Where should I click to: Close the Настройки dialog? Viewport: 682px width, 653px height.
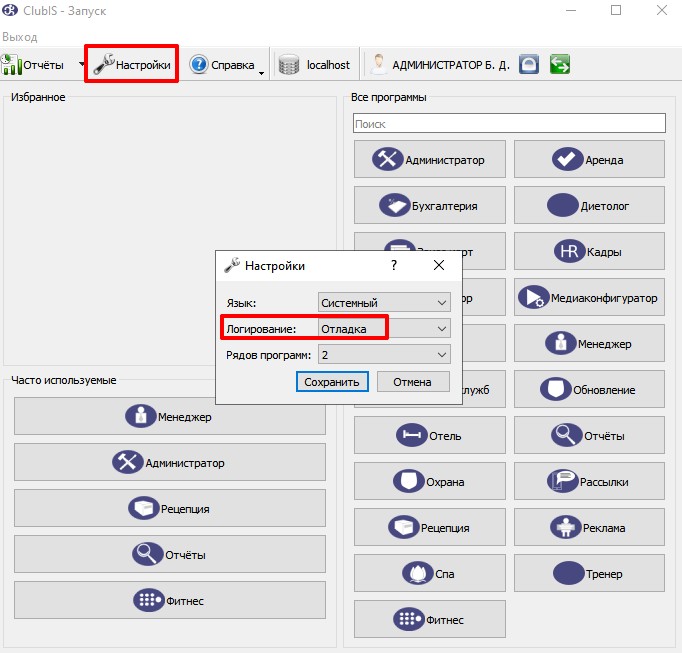(x=439, y=265)
